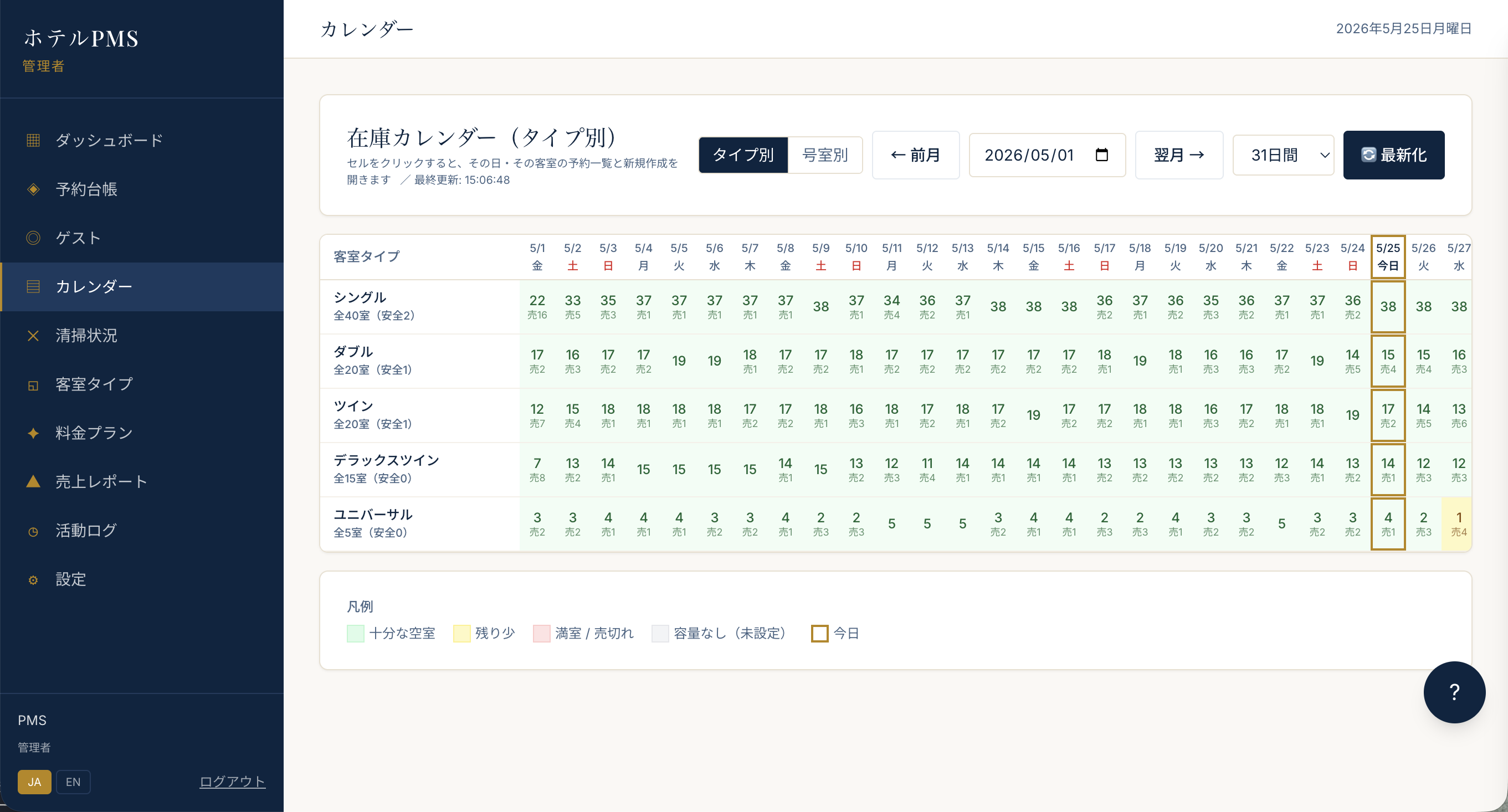The height and width of the screenshot is (812, 1508).
Task: Open ツイン cell for 5/15 showing 19
Action: tap(1033, 415)
